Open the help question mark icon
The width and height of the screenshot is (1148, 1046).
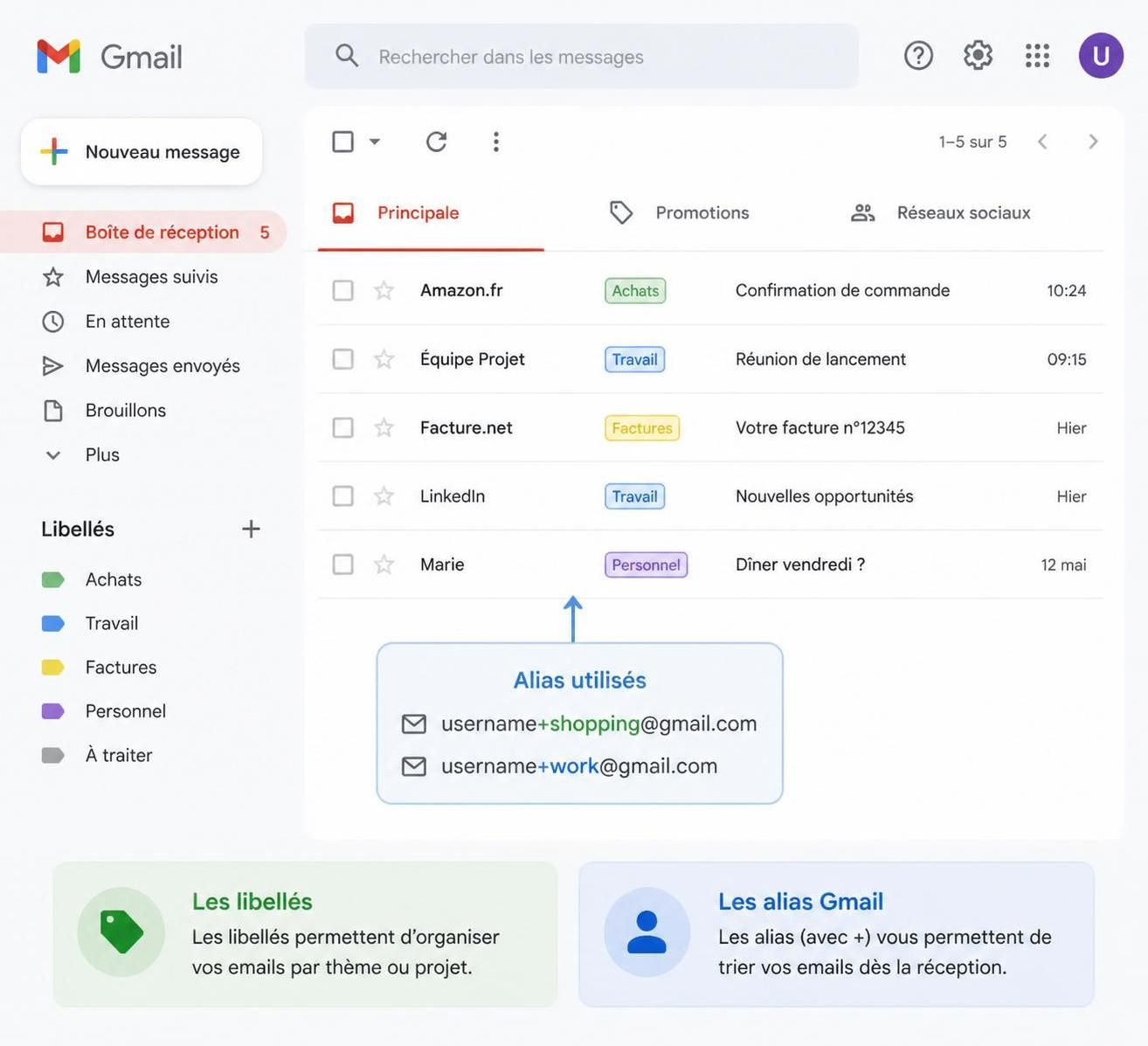click(918, 56)
